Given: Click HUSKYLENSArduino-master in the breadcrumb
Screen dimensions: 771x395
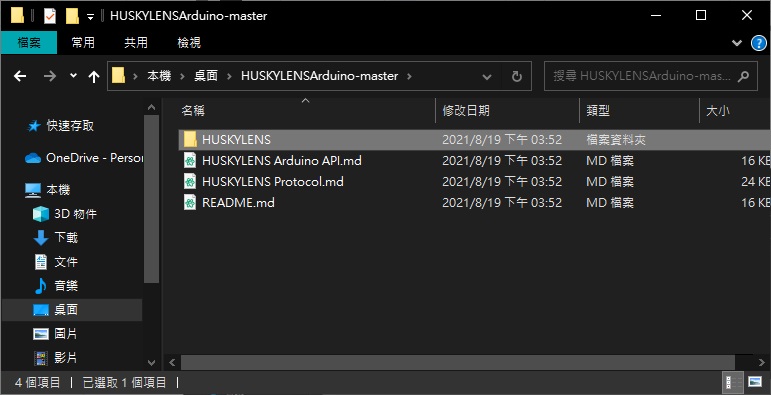Looking at the screenshot, I should coord(320,76).
